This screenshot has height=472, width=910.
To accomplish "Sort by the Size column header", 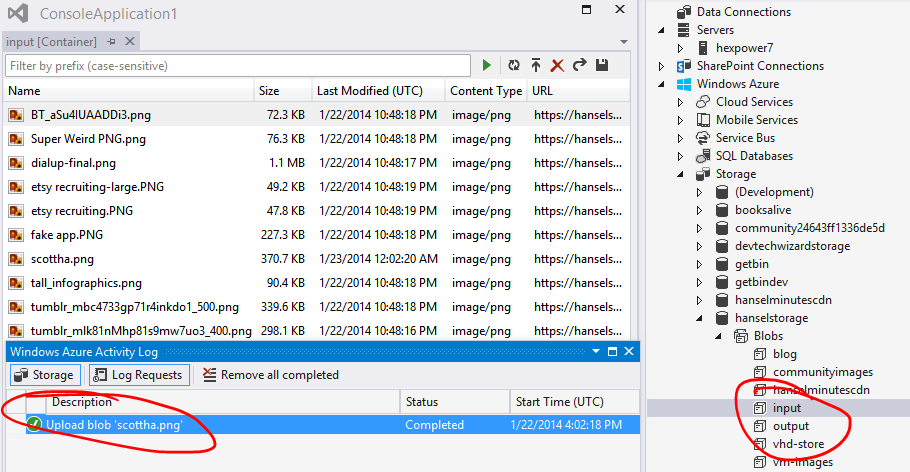I will (x=283, y=91).
